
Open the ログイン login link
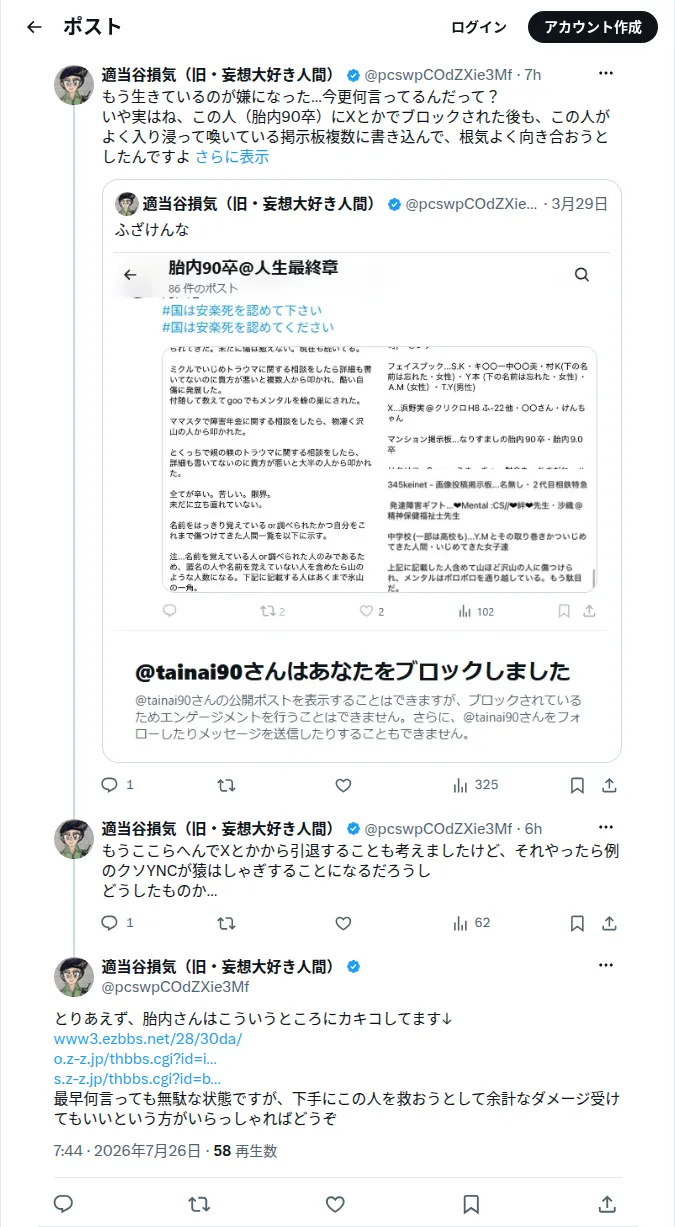tap(479, 27)
